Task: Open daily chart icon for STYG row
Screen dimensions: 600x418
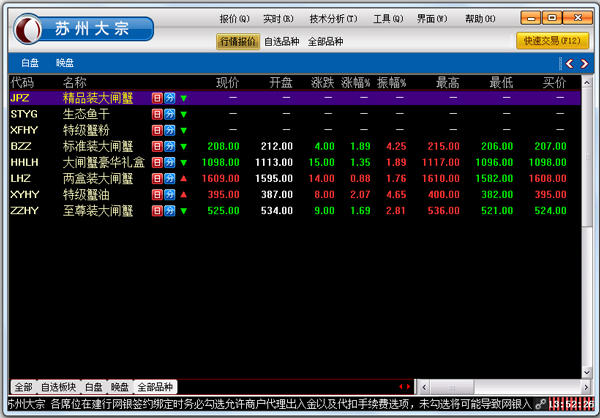Action: [x=157, y=114]
